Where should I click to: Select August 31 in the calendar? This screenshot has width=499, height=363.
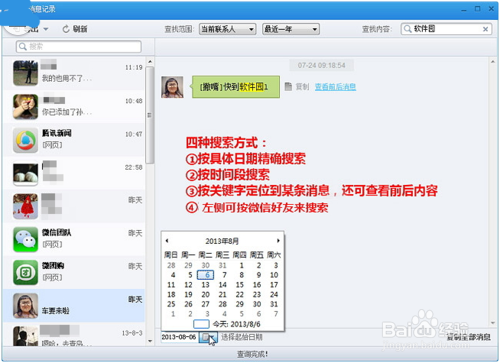point(274,304)
